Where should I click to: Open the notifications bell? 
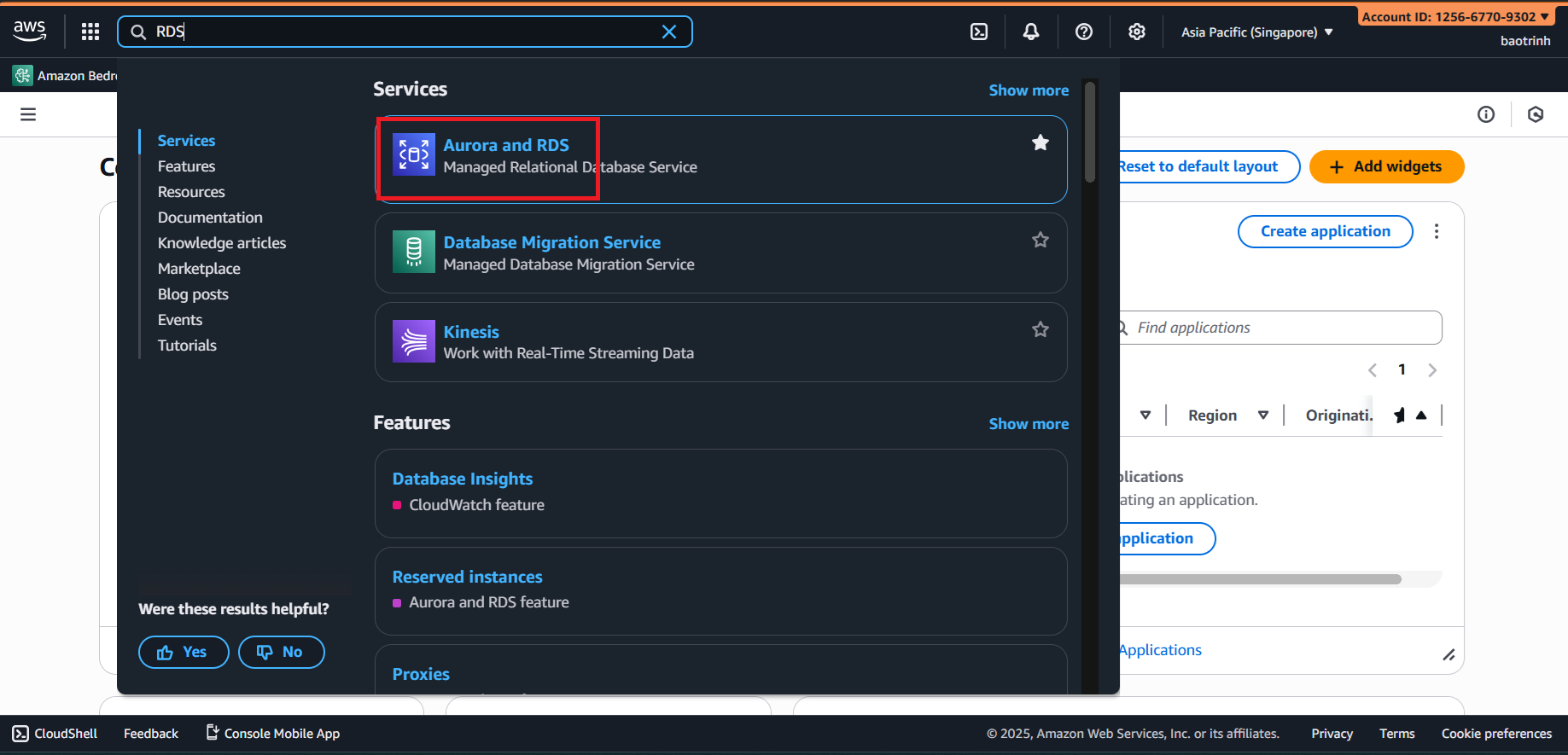[1031, 32]
